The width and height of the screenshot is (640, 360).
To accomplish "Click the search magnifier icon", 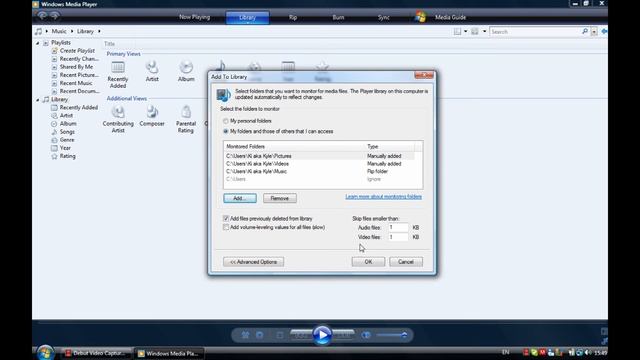I will (x=584, y=31).
